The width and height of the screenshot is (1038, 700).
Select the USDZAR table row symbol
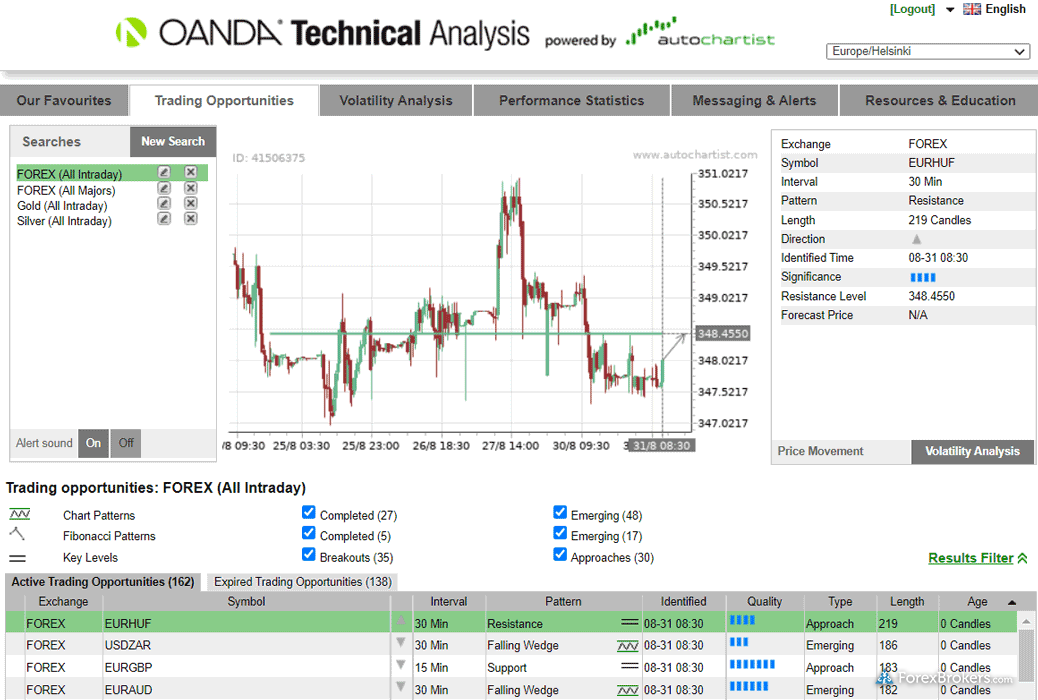(128, 645)
